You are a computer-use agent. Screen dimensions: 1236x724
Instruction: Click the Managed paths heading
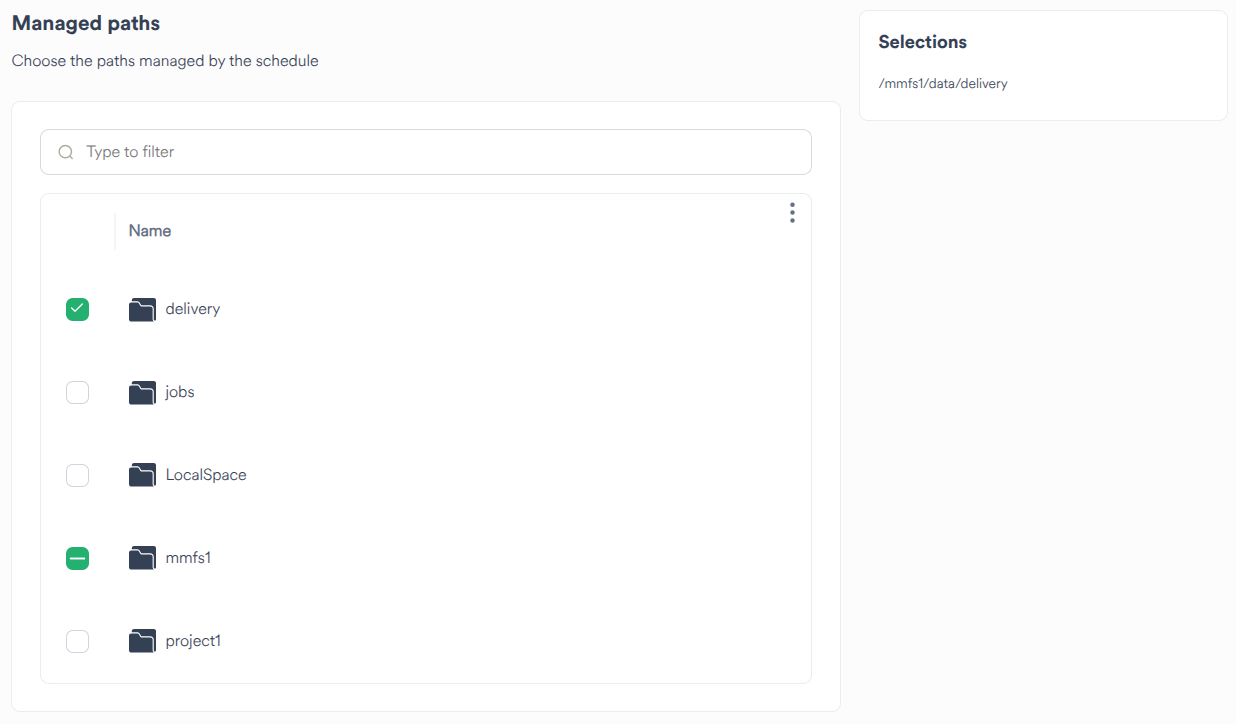[85, 22]
